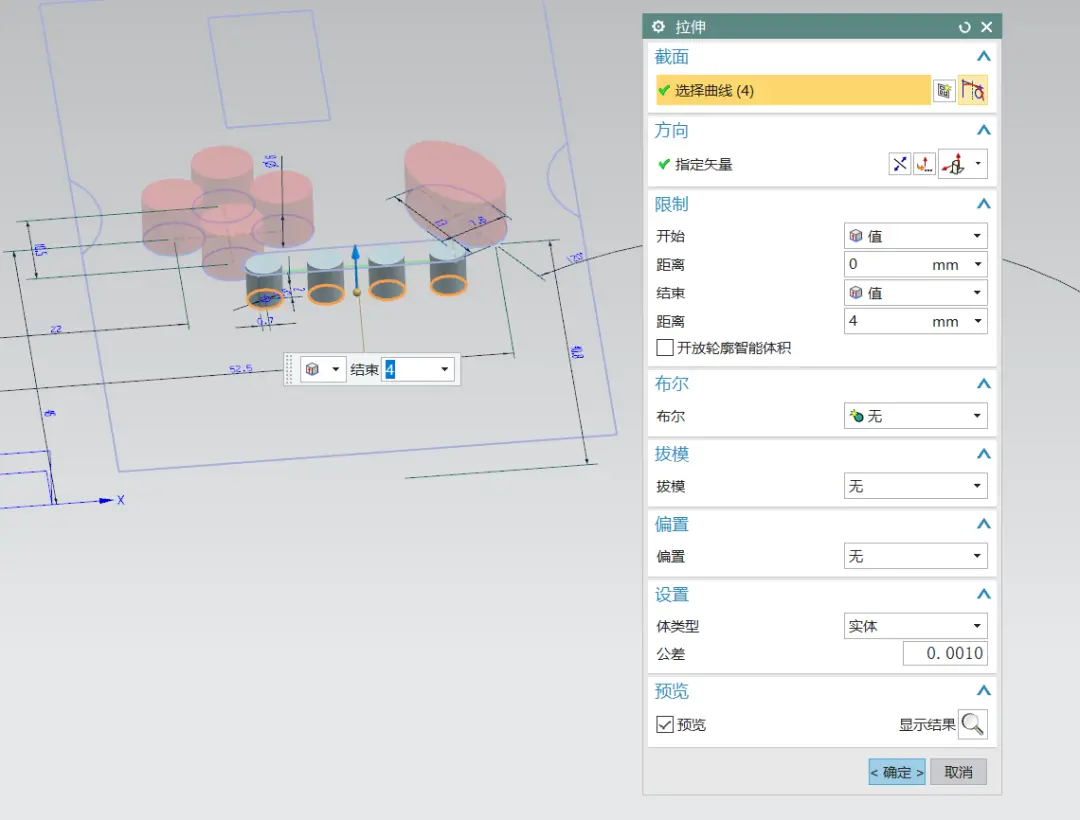Select the 22 dimension in the sketch

point(56,329)
